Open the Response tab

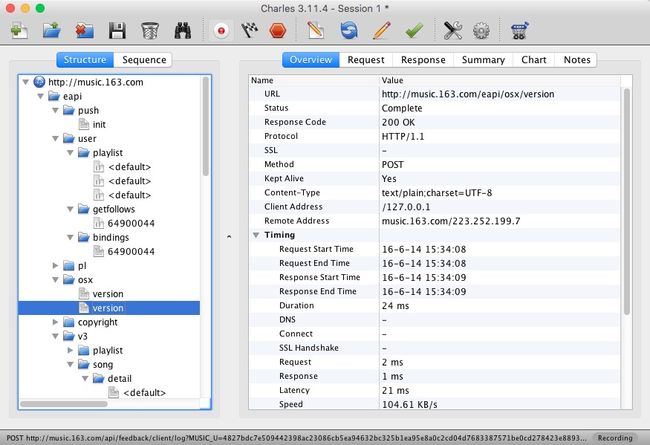423,60
